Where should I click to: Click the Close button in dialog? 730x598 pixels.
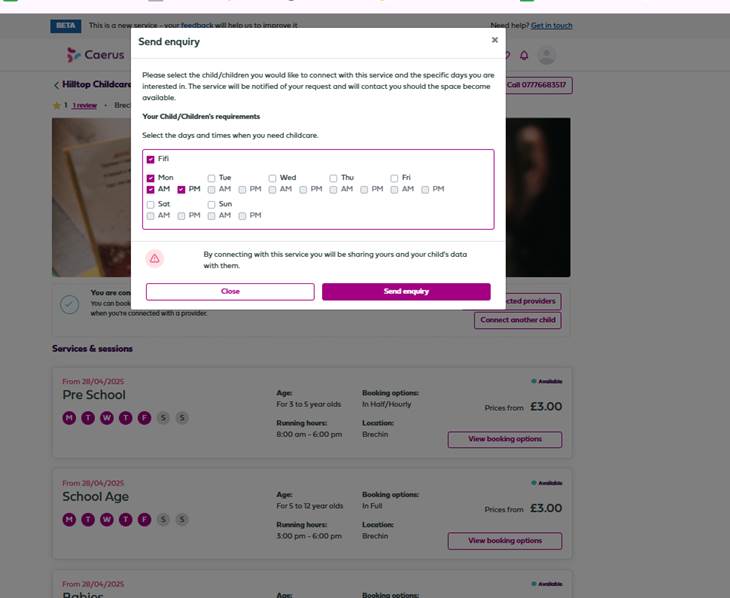click(230, 292)
